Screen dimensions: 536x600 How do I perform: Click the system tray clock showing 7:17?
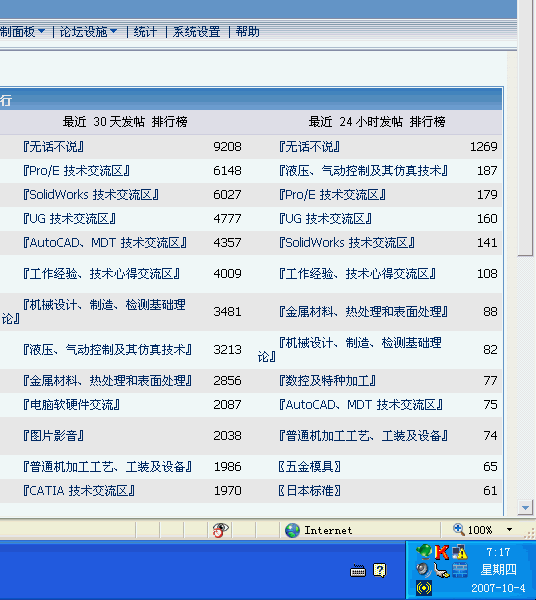(x=498, y=552)
